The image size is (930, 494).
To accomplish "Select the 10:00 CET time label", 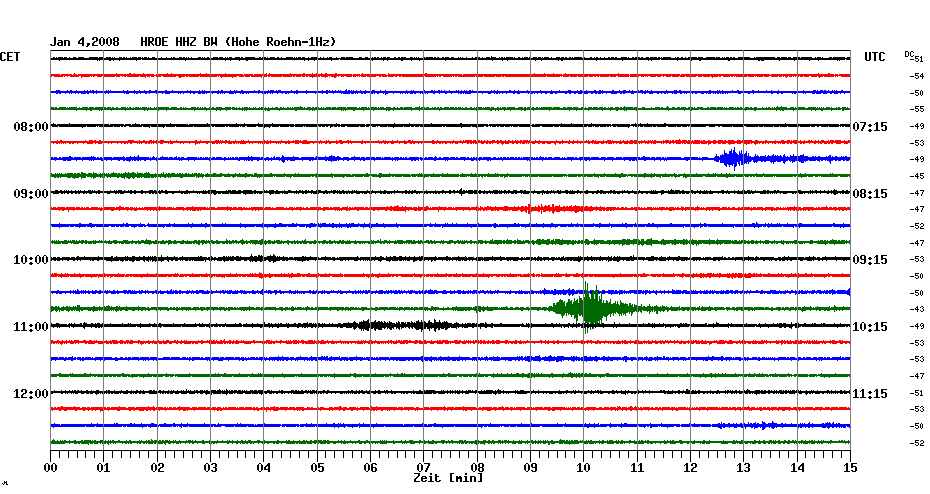I will click(31, 260).
